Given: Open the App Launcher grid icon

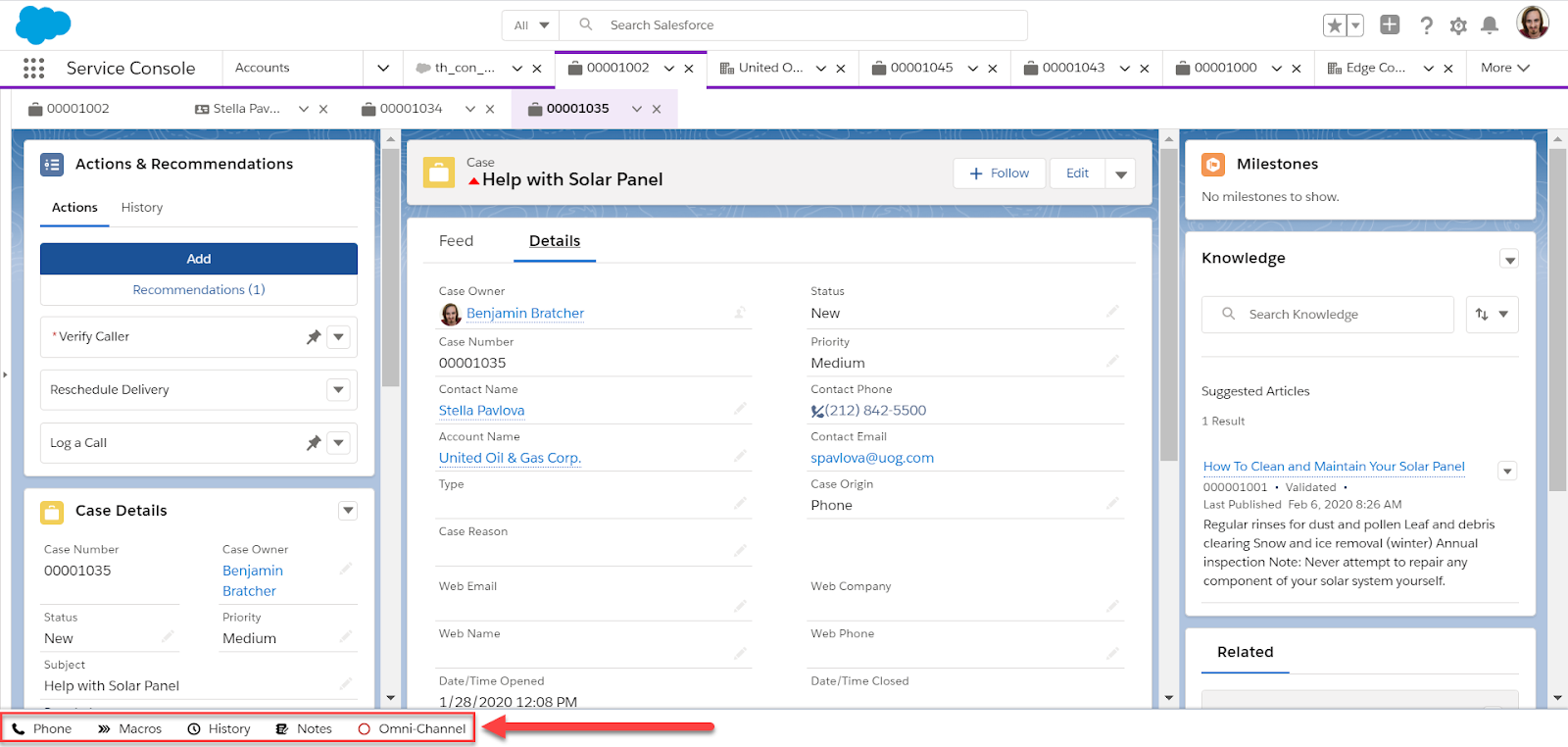Looking at the screenshot, I should (33, 68).
